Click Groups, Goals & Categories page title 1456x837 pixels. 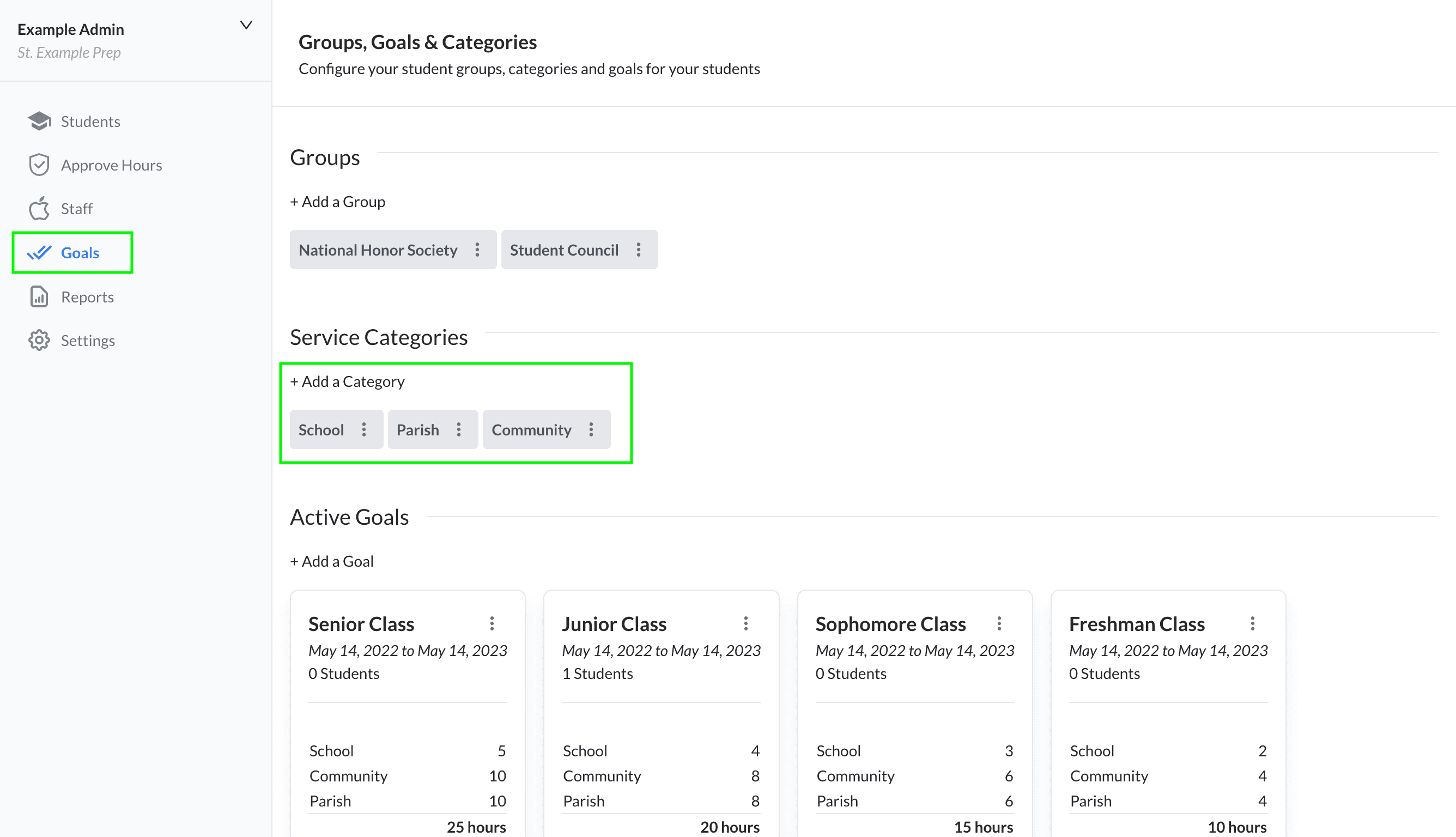coord(417,42)
